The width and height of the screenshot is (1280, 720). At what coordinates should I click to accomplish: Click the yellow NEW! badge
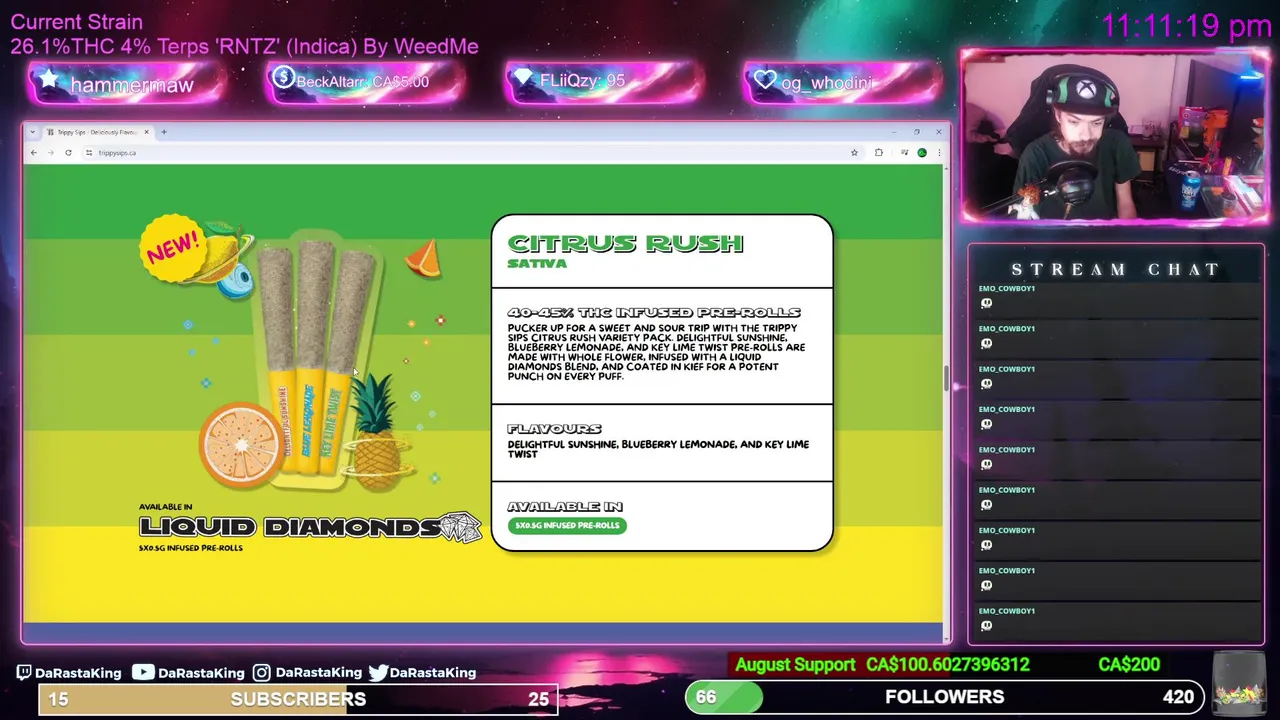coord(172,246)
